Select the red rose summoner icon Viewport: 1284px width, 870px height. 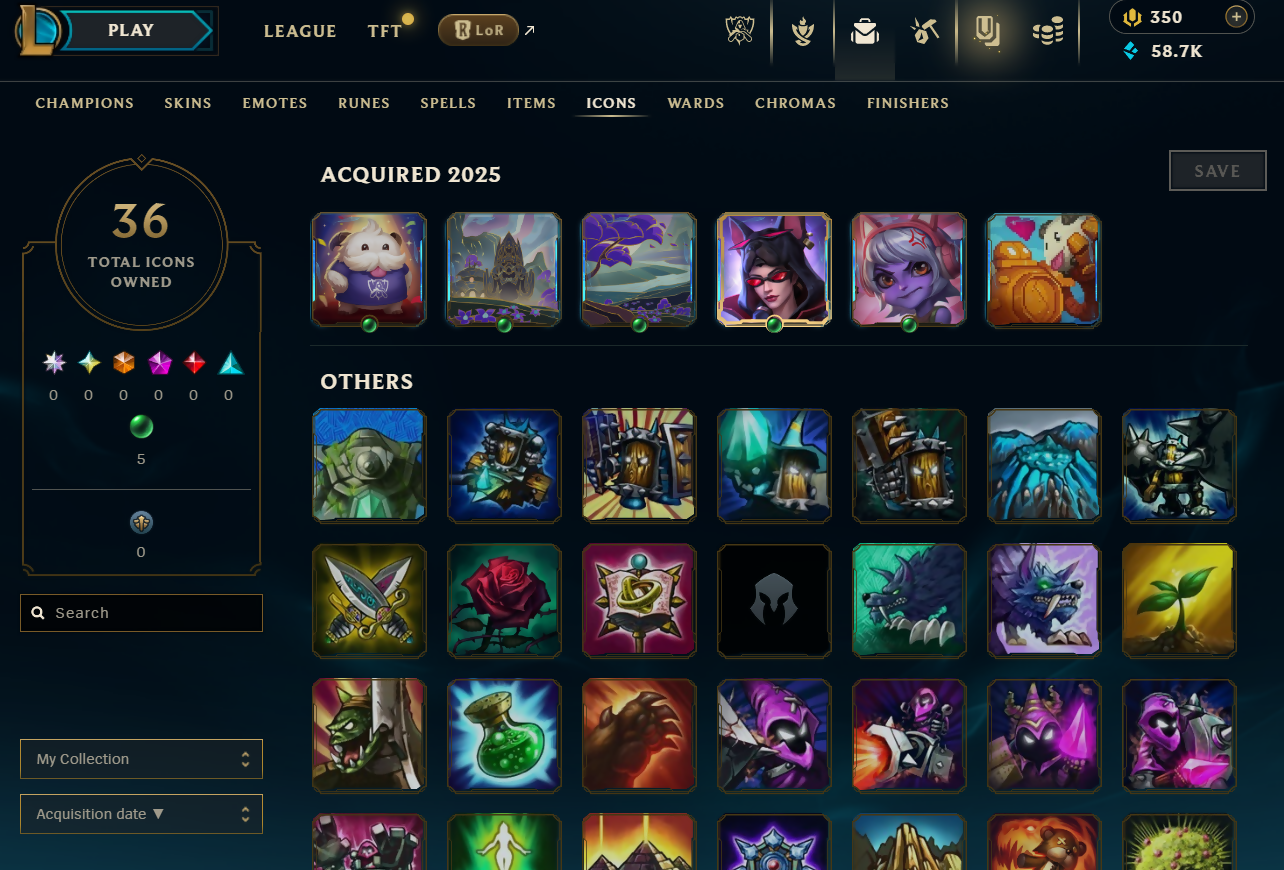click(x=504, y=600)
